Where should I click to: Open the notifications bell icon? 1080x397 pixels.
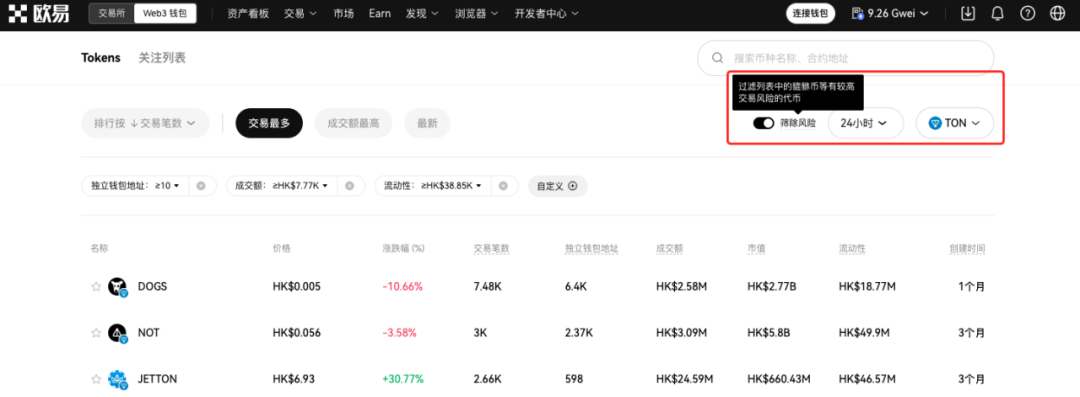(x=997, y=13)
